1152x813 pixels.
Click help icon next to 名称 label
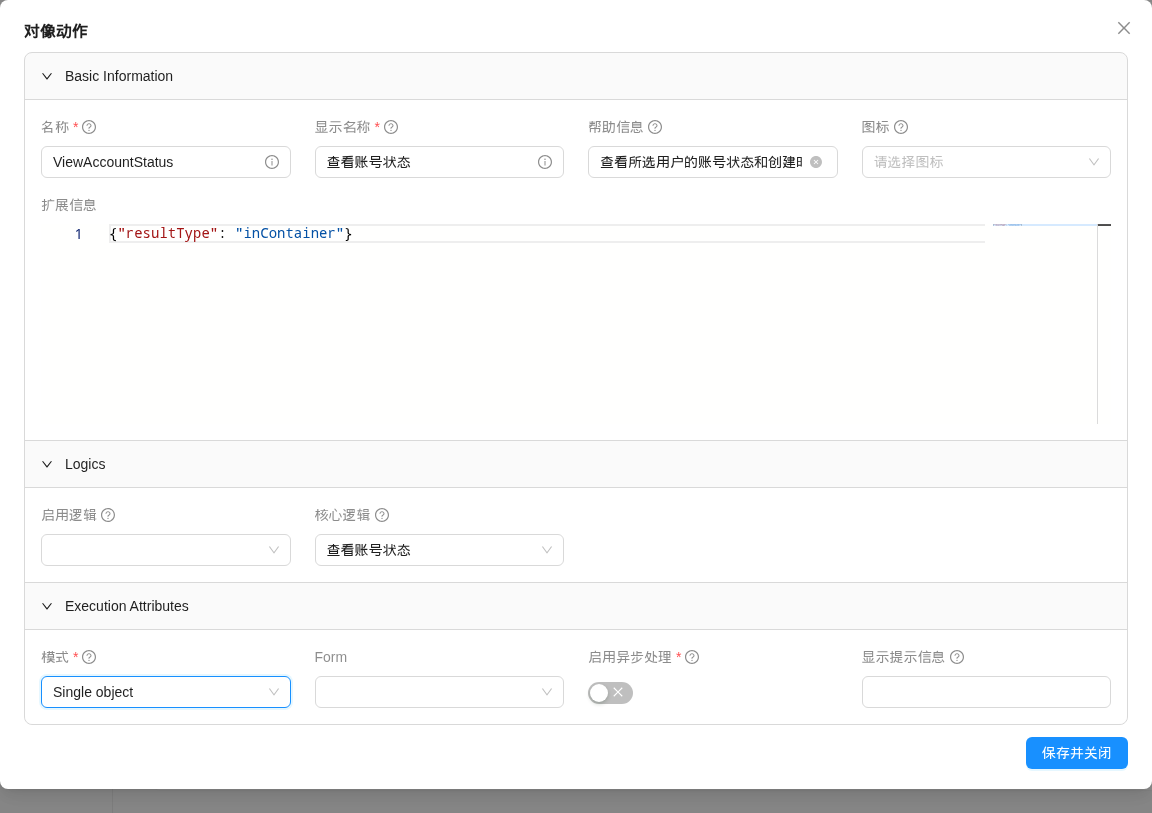[89, 127]
